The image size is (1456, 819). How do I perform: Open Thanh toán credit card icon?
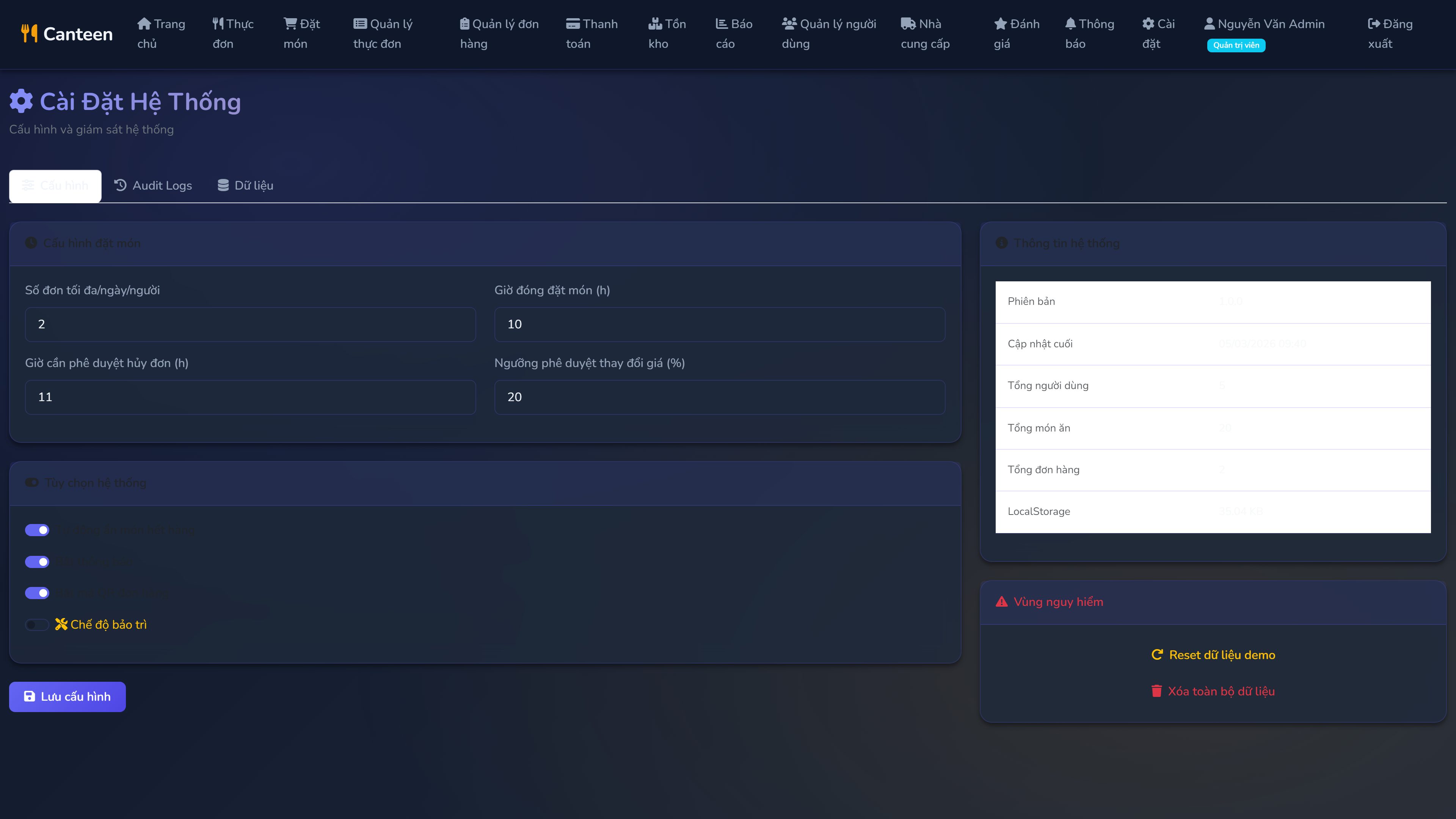[x=573, y=24]
